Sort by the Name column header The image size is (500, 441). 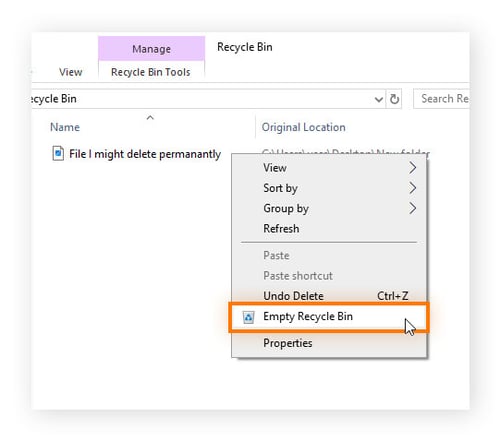[x=65, y=127]
